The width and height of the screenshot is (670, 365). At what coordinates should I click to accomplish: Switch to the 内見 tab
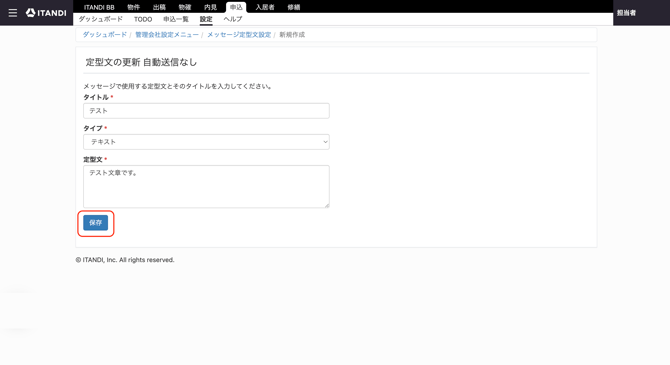point(211,7)
